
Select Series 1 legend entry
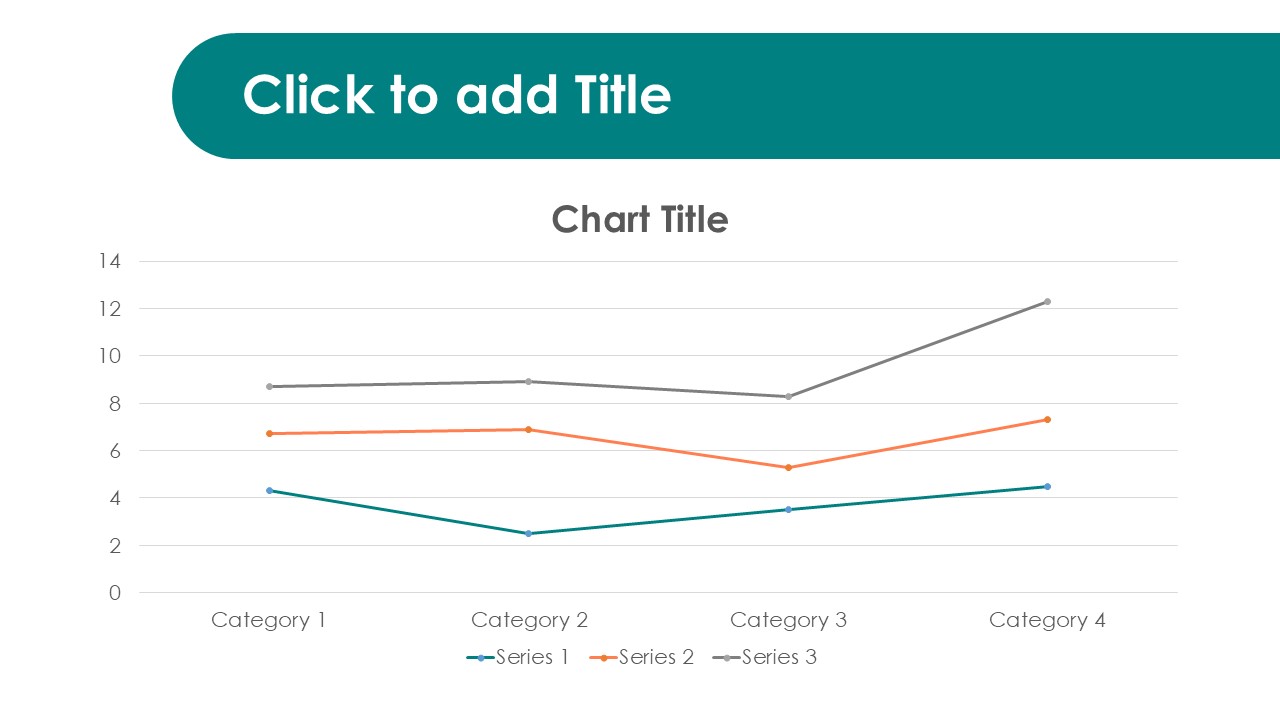click(518, 657)
